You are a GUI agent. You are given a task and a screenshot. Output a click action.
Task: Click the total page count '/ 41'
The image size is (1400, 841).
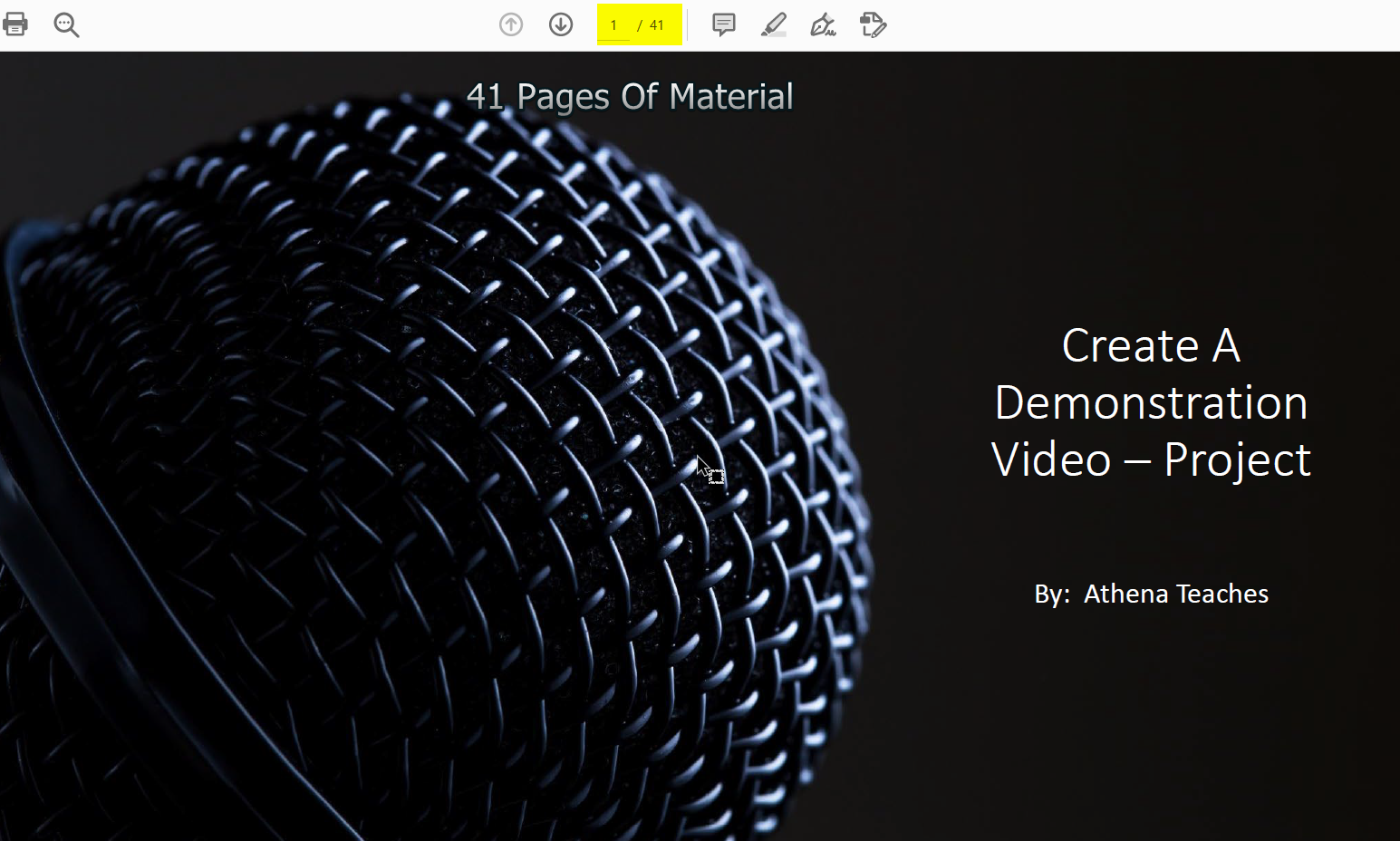651,25
